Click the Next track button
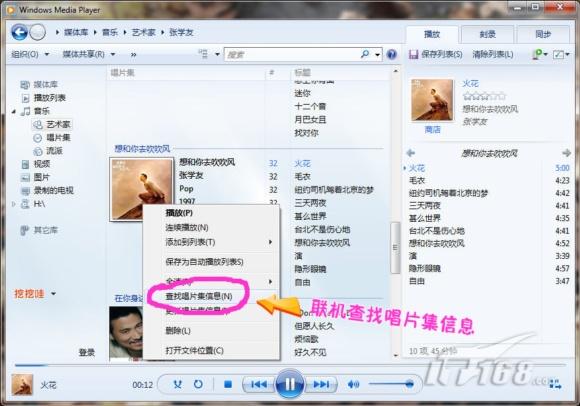The width and height of the screenshot is (580, 406). click(321, 385)
